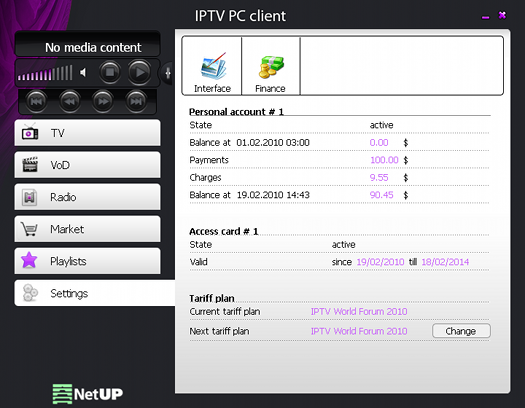Go to the Market section
525x408 pixels.
(87, 229)
